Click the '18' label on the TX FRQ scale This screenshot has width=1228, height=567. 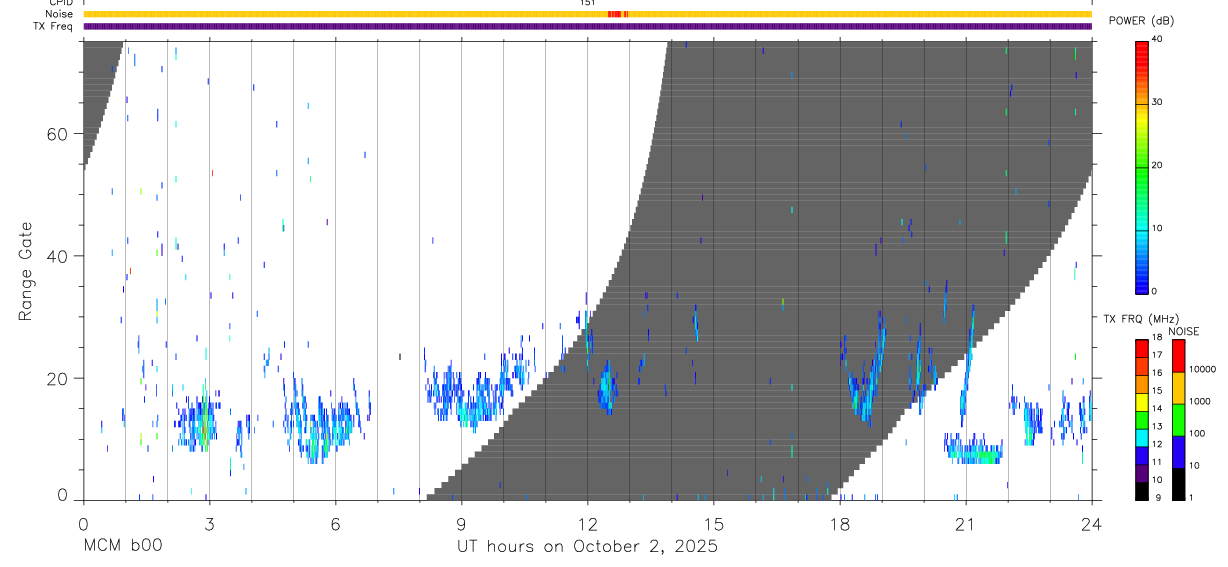click(1157, 338)
